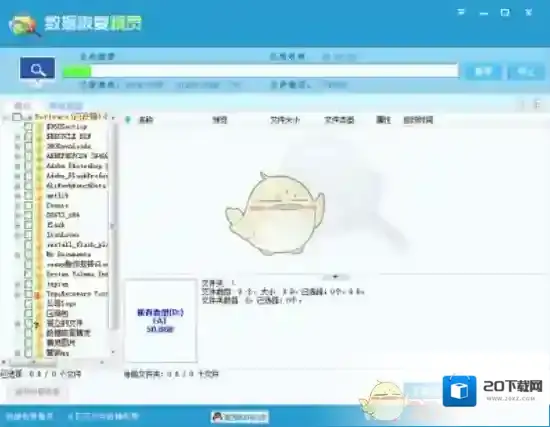Click the folder icon of Flash row

(39, 225)
